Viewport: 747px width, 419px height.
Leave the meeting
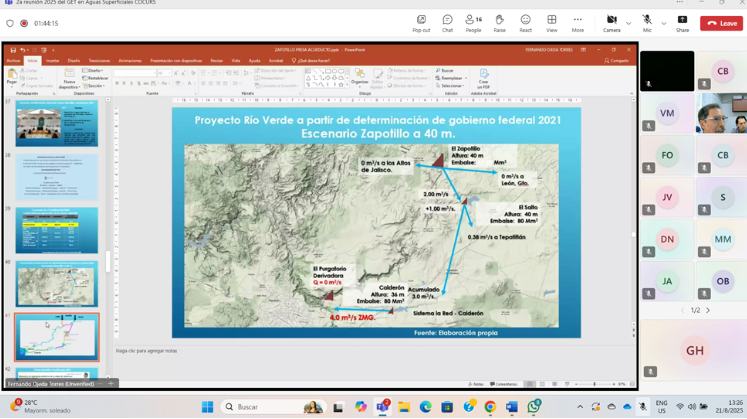(x=721, y=23)
